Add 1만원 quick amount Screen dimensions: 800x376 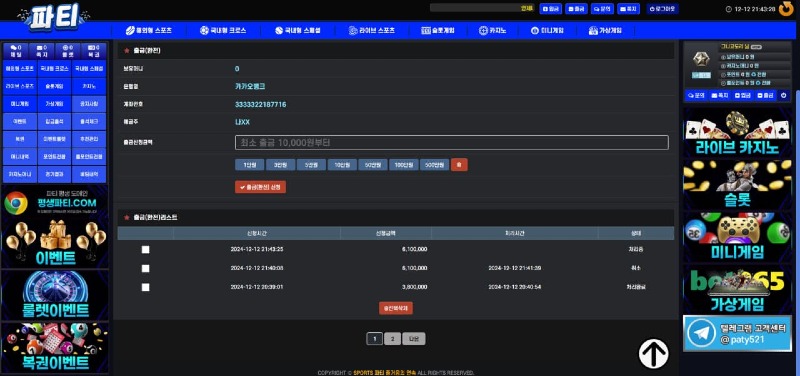(x=249, y=165)
